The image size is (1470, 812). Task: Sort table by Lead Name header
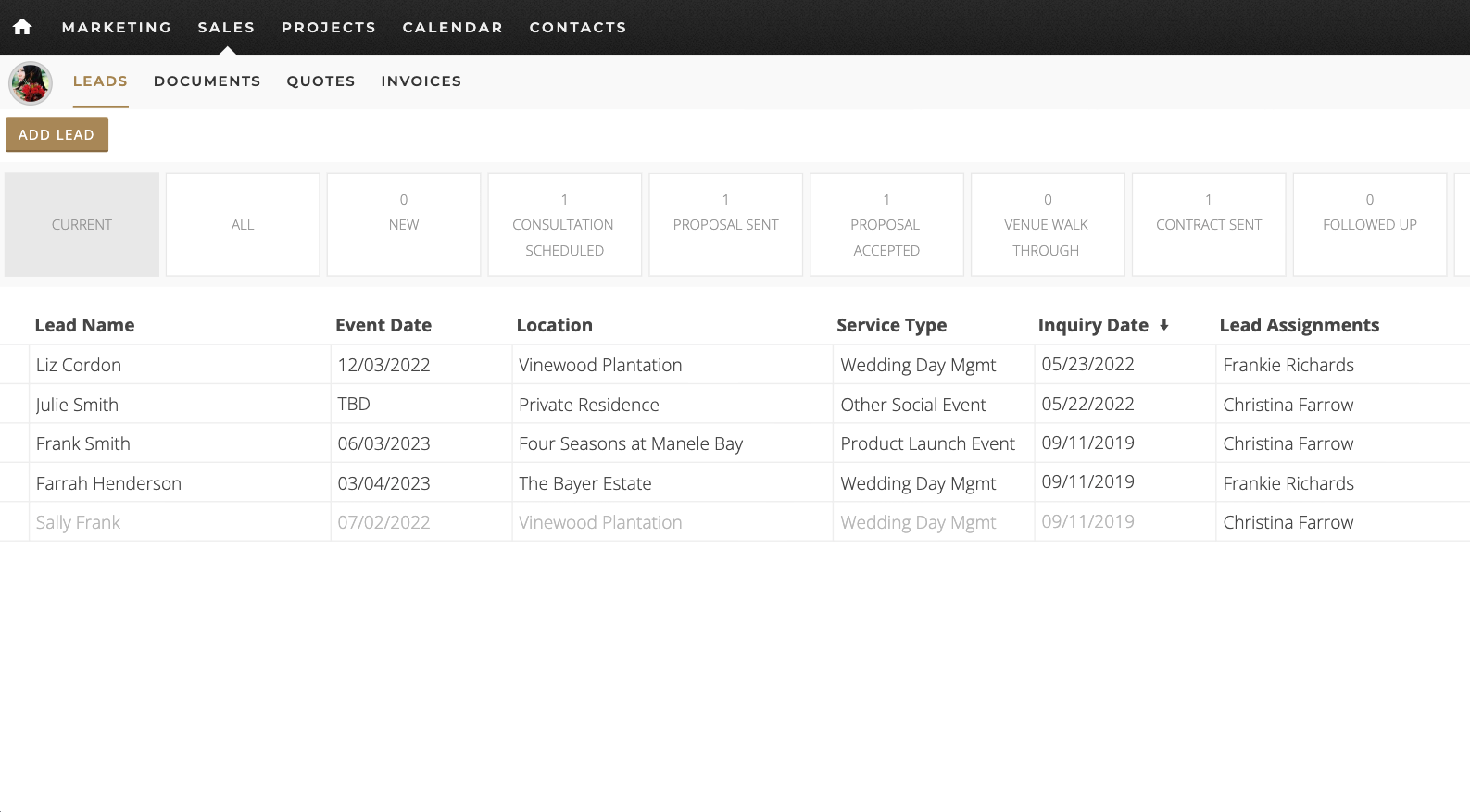[84, 325]
